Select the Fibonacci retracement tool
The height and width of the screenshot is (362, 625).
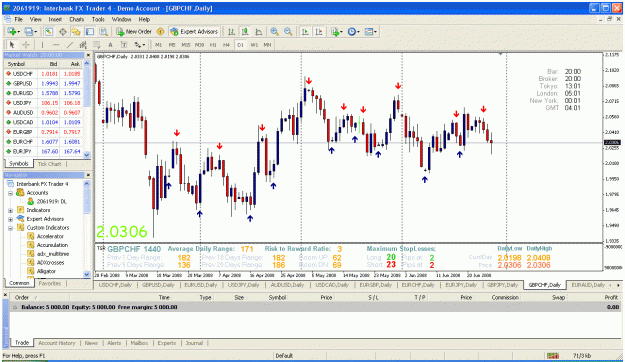tap(96, 45)
